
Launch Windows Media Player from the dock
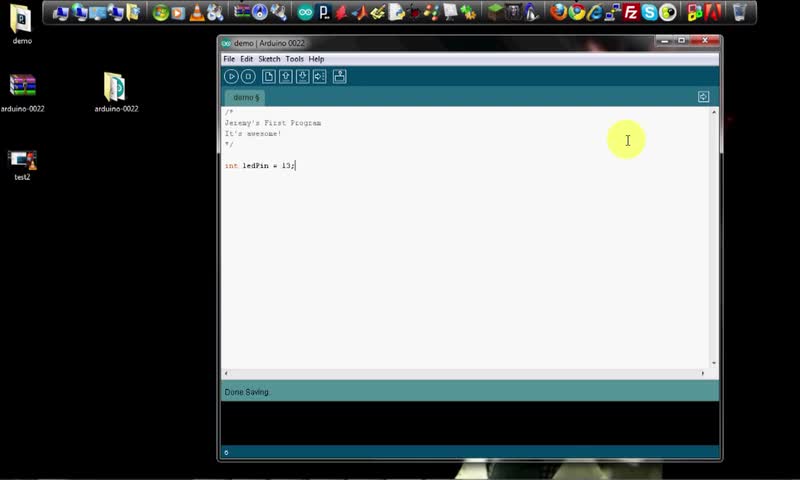(178, 12)
